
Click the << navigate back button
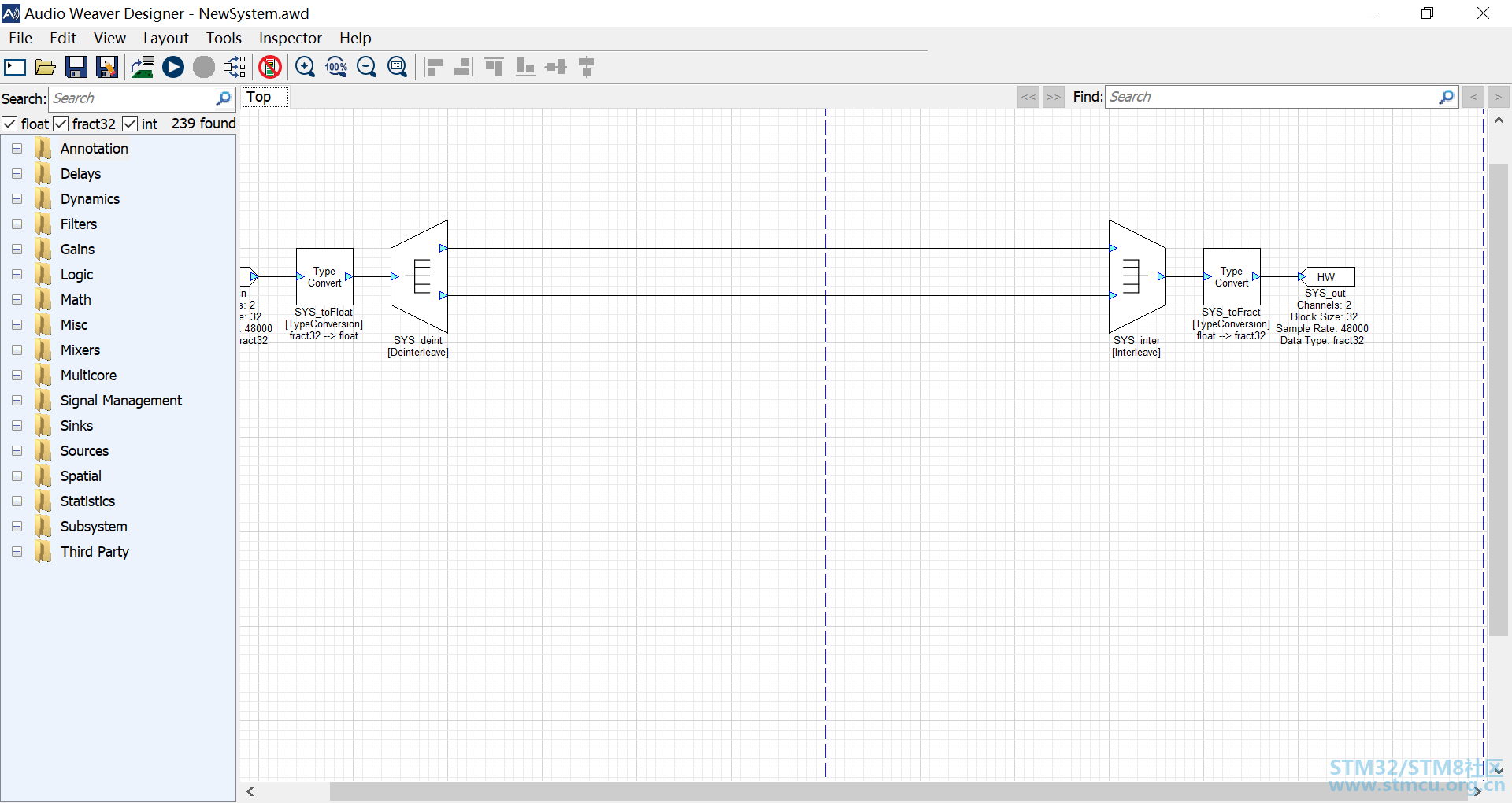click(1028, 97)
